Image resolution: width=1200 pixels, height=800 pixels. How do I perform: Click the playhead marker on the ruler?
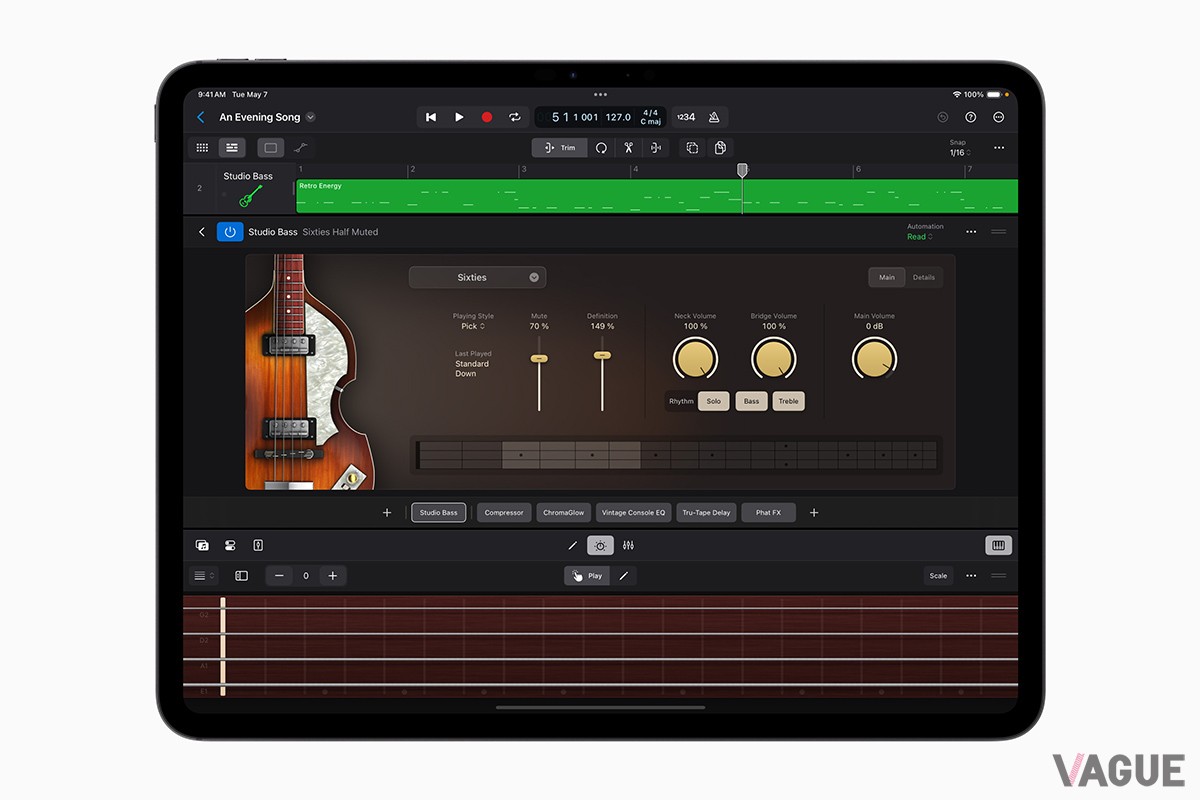(x=742, y=171)
